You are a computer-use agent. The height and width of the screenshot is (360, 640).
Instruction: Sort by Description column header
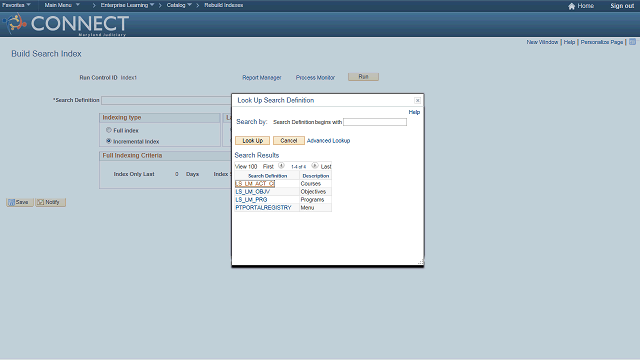316,176
